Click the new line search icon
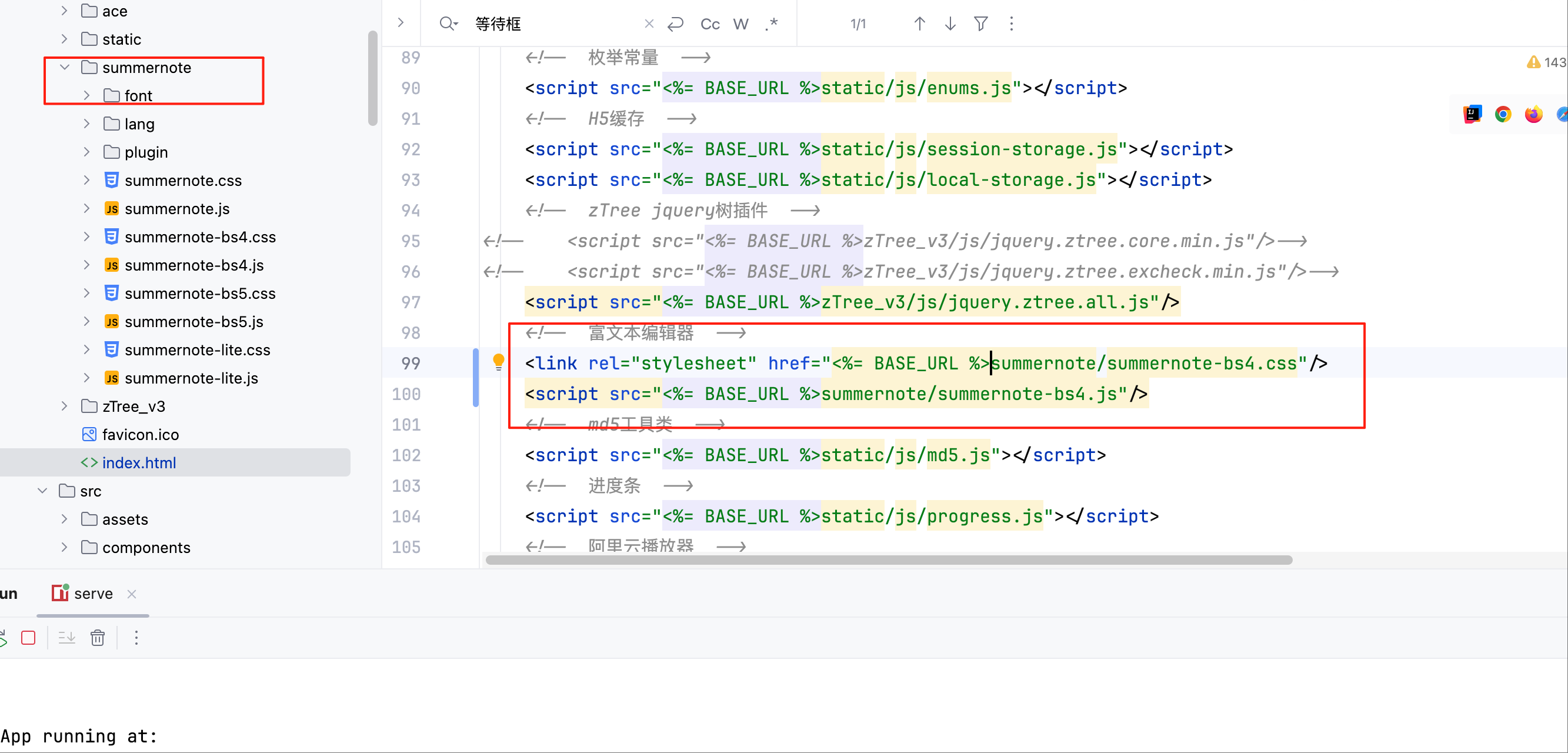The width and height of the screenshot is (1568, 753). (676, 24)
